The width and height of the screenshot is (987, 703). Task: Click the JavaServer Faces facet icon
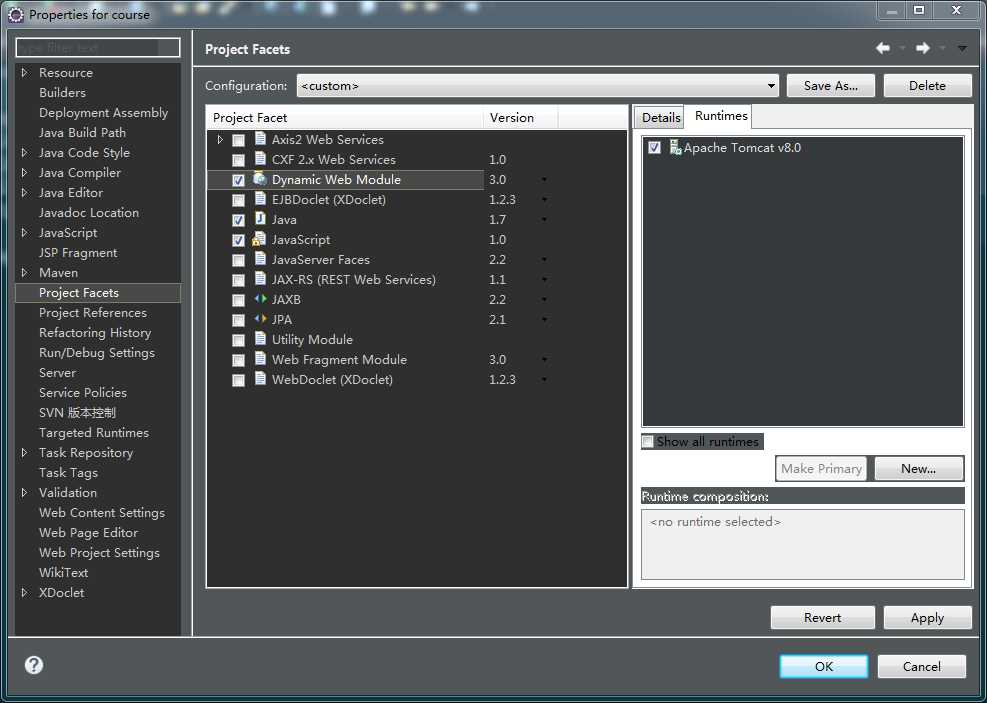click(x=260, y=259)
